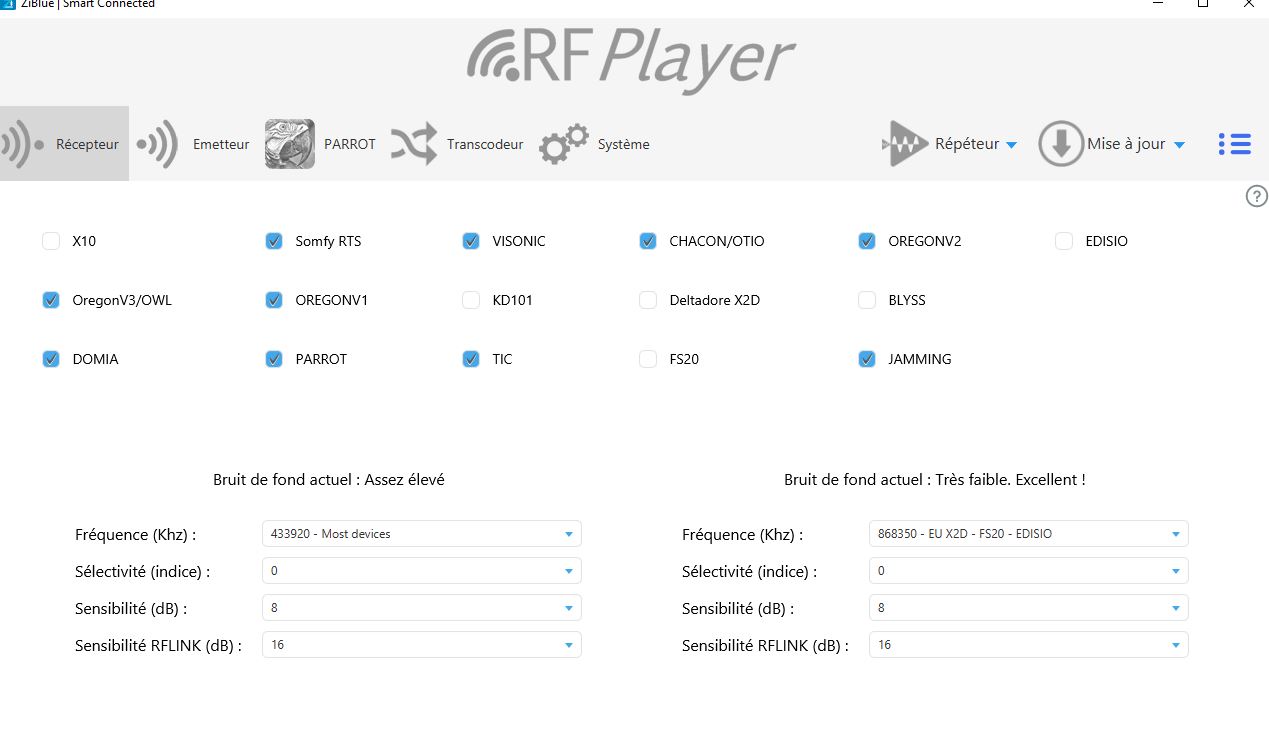The image size is (1269, 735).
Task: Switch to the Récepteur tab label
Action: 87,144
